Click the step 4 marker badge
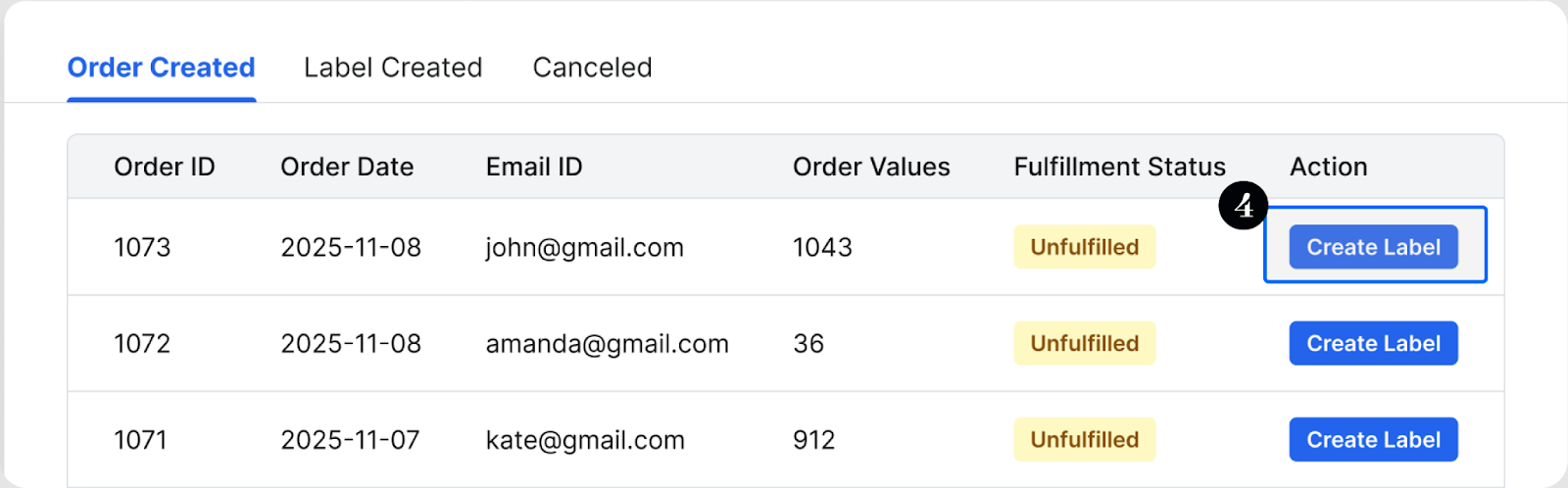The width and height of the screenshot is (1568, 488). 1244,206
